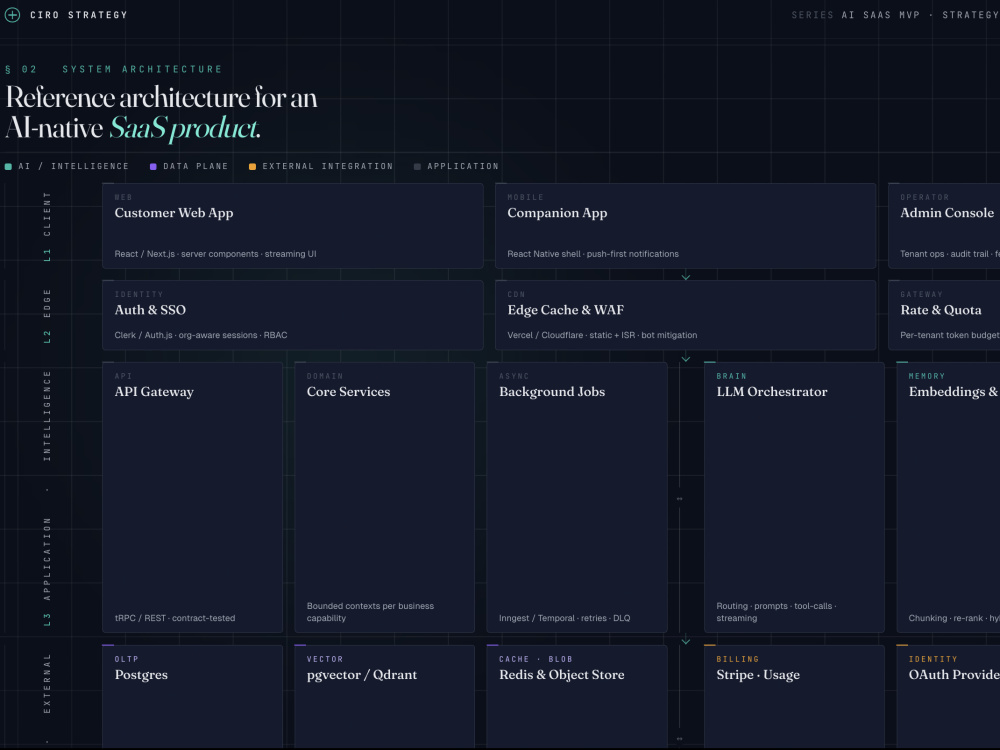
Task: Click the BRAIN tag above LLM Orchestrator
Action: coord(731,376)
